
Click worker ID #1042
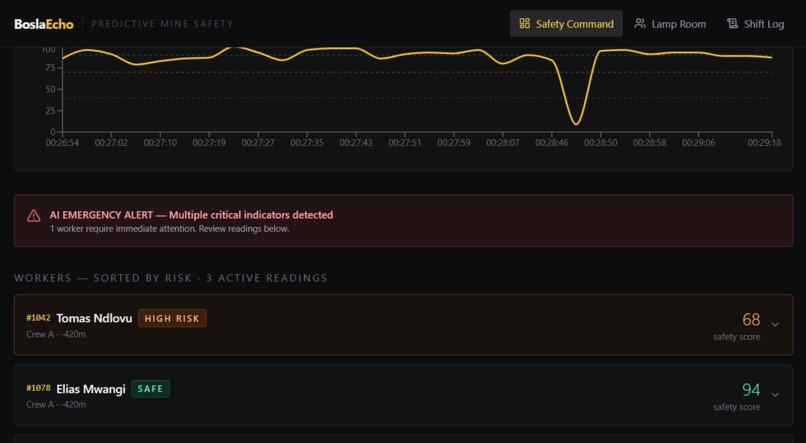click(39, 318)
